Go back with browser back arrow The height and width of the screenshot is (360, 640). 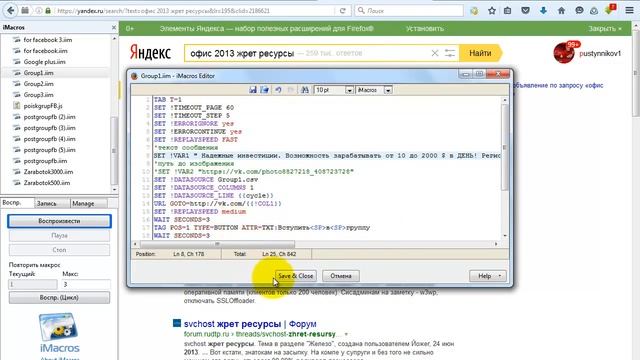[x=11, y=11]
